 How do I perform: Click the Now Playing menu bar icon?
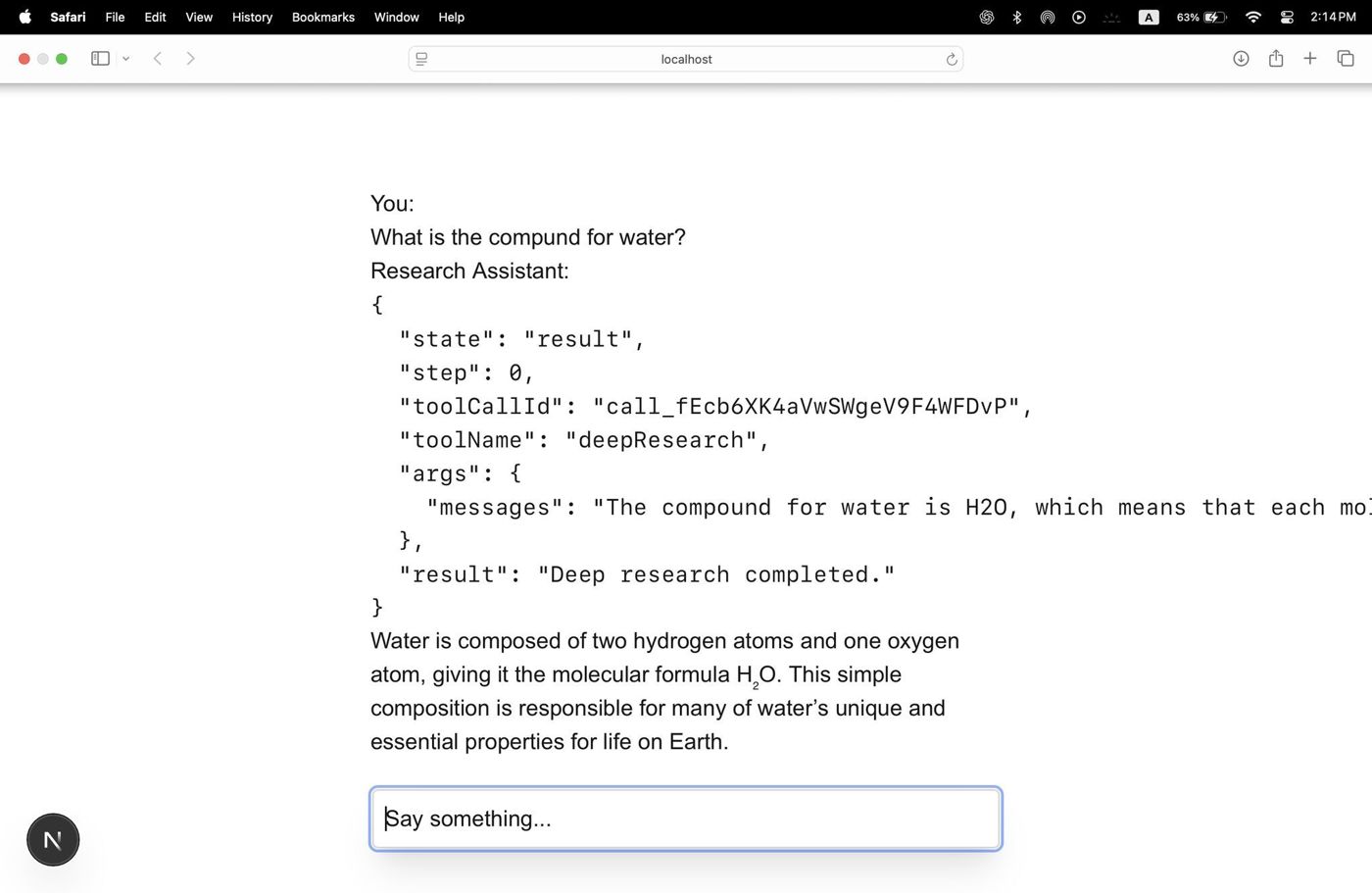pos(1079,17)
